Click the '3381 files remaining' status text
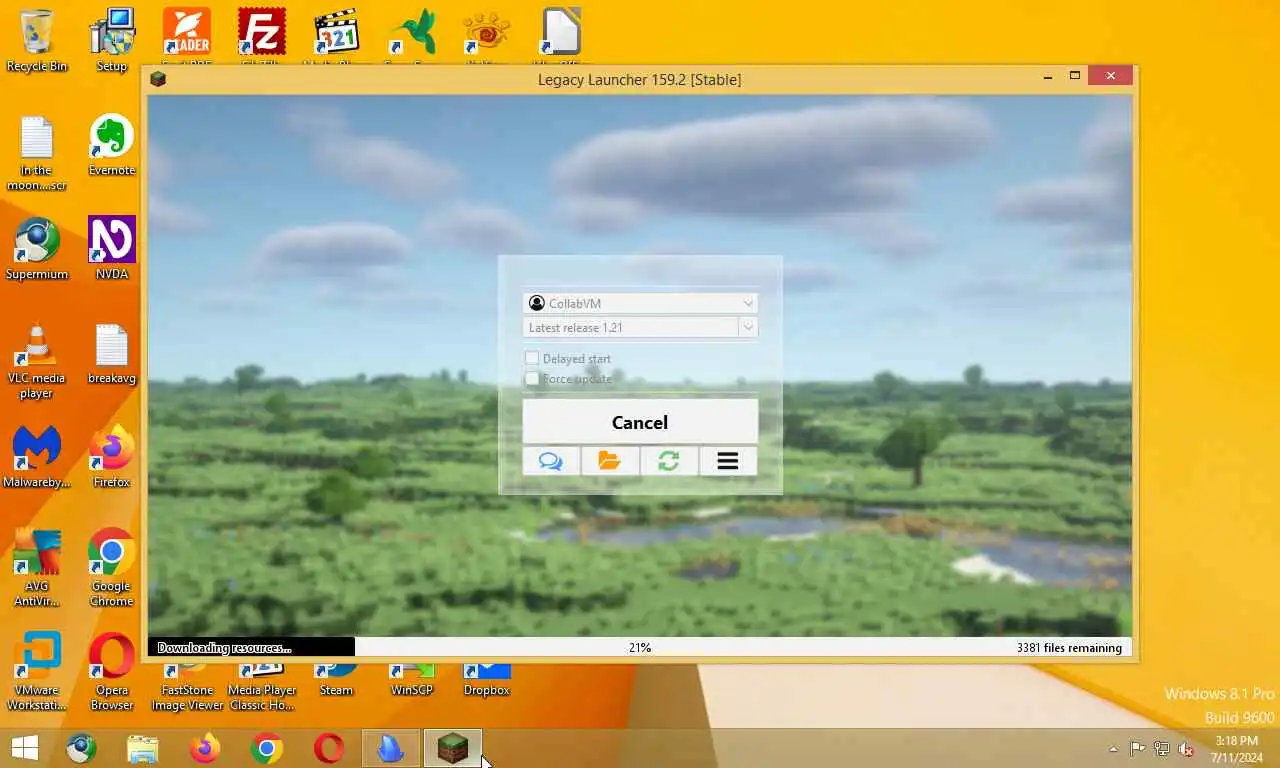This screenshot has height=768, width=1280. (x=1069, y=647)
